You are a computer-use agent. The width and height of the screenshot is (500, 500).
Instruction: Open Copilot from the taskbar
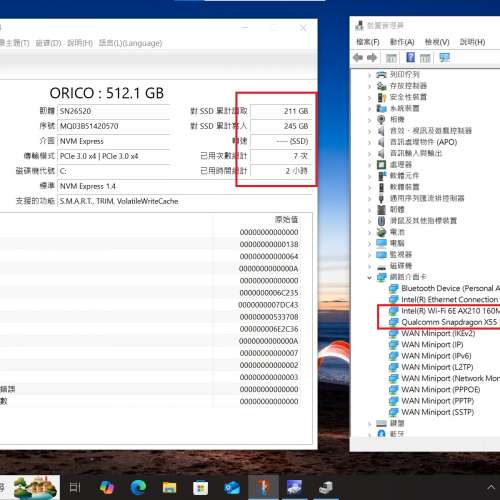click(107, 487)
